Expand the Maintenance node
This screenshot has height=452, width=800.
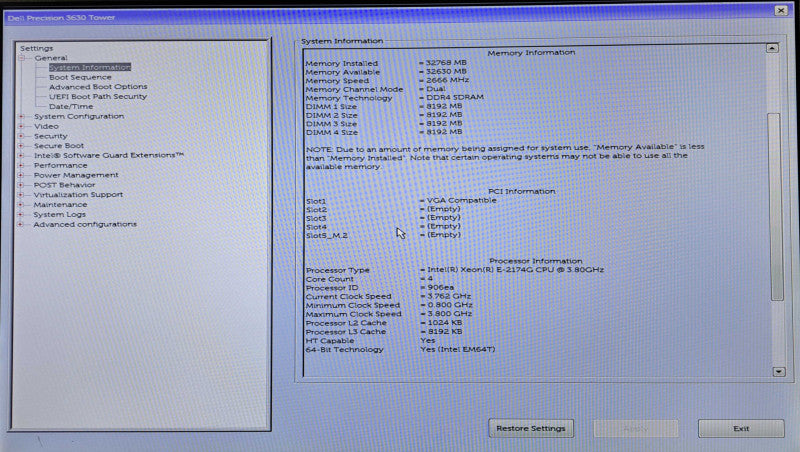tap(21, 205)
